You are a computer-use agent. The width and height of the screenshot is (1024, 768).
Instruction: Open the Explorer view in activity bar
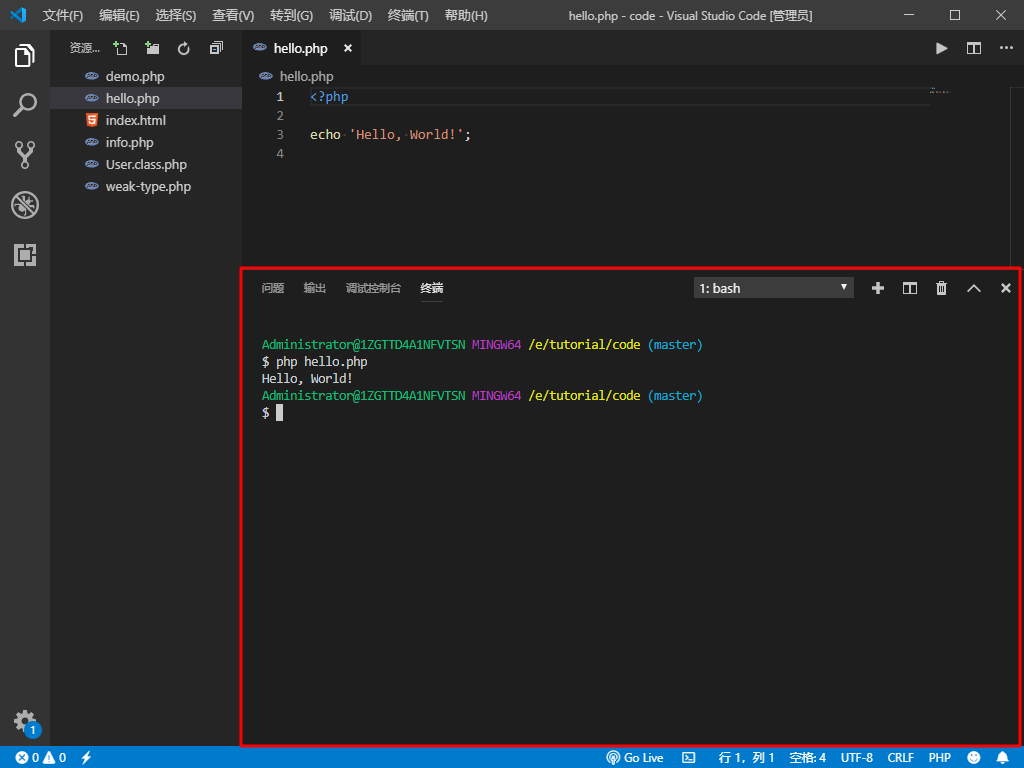pos(25,56)
